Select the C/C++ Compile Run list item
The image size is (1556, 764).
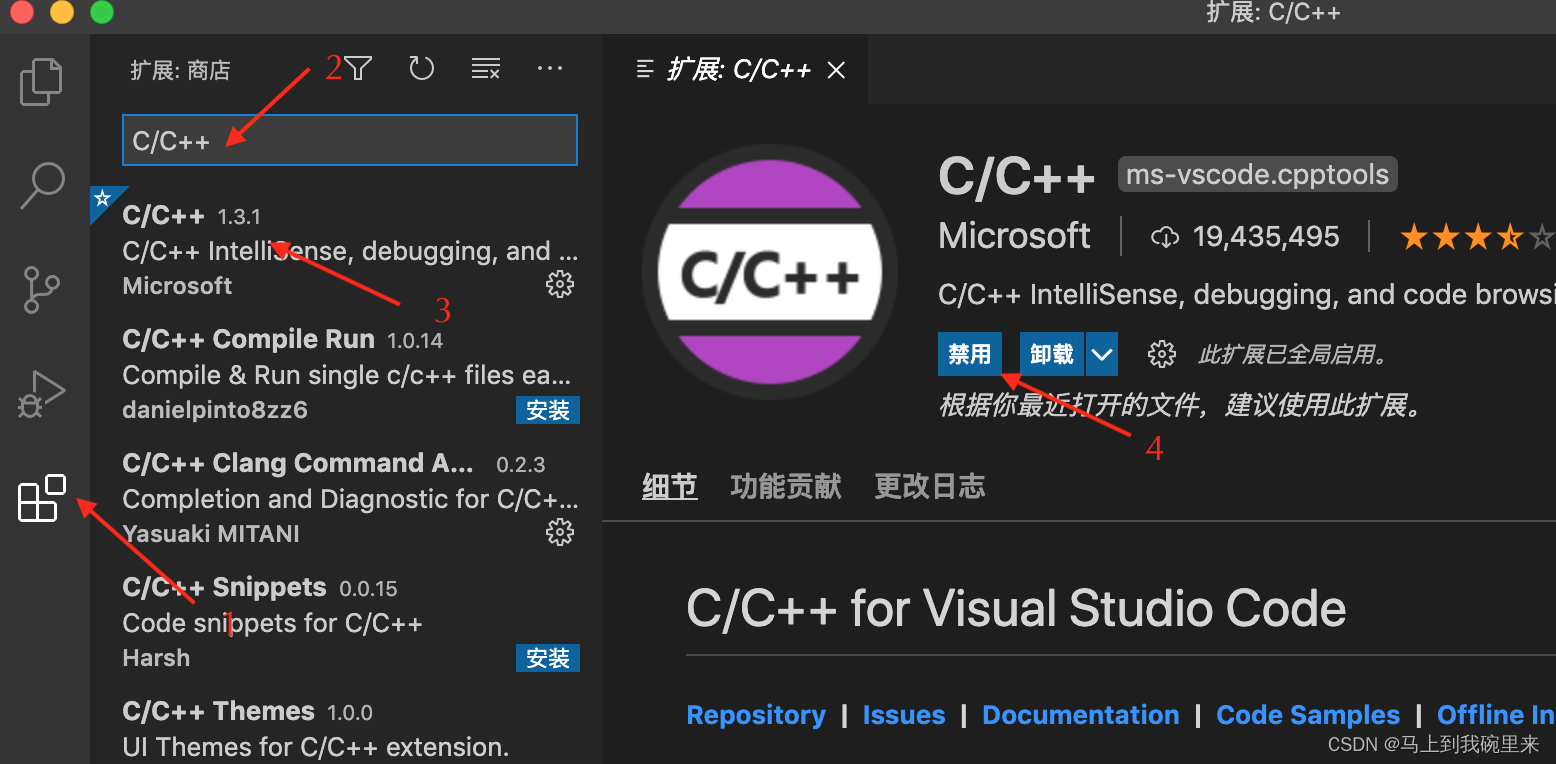[346, 374]
